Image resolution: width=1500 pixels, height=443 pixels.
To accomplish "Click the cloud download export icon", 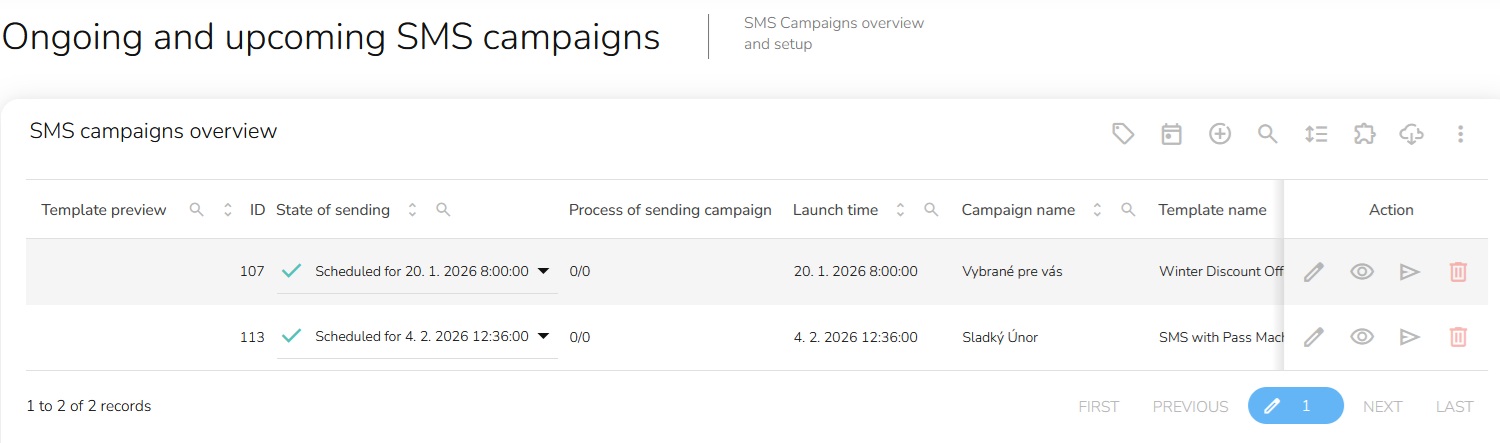I will point(1411,134).
